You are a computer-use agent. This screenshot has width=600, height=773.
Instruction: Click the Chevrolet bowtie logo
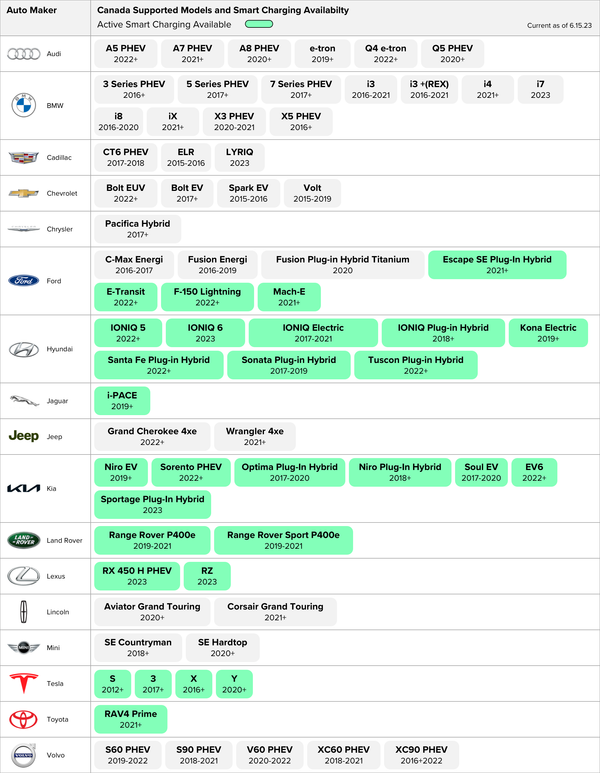click(x=23, y=194)
